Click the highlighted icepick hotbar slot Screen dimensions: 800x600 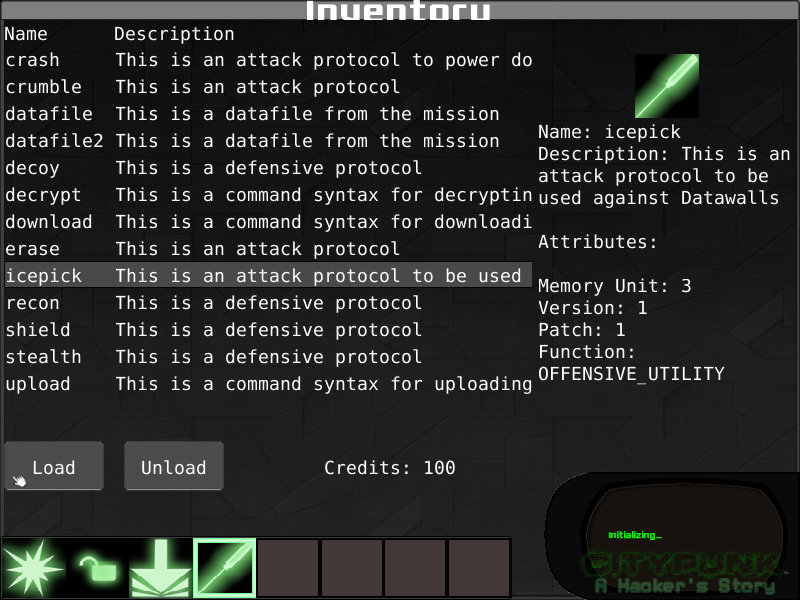[x=224, y=568]
